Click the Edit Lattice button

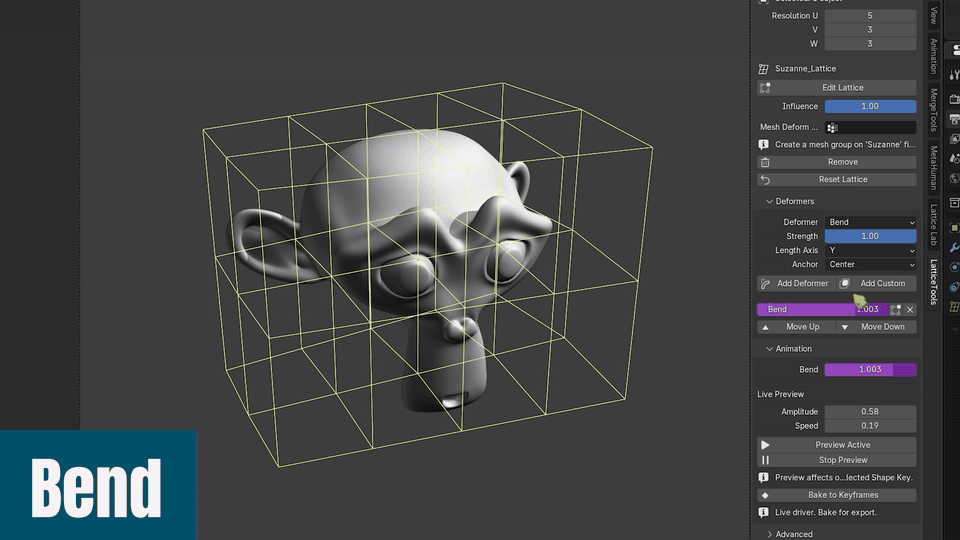(x=837, y=88)
